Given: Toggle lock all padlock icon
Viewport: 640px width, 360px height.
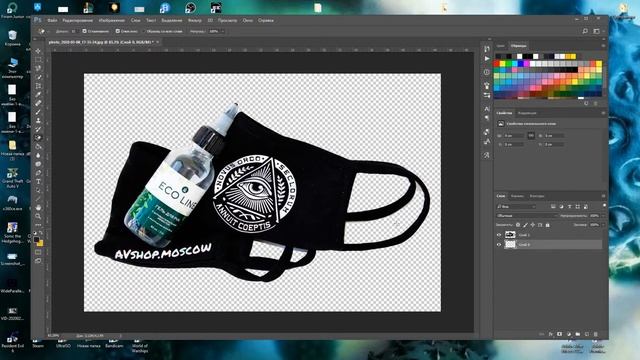Looking at the screenshot, I should (548, 225).
